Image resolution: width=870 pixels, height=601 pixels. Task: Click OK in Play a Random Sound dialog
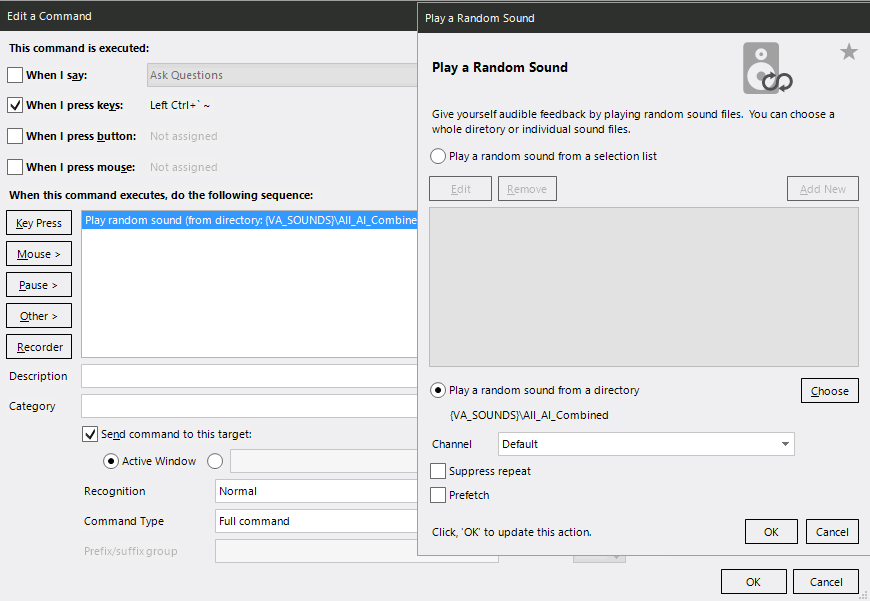pyautogui.click(x=771, y=532)
